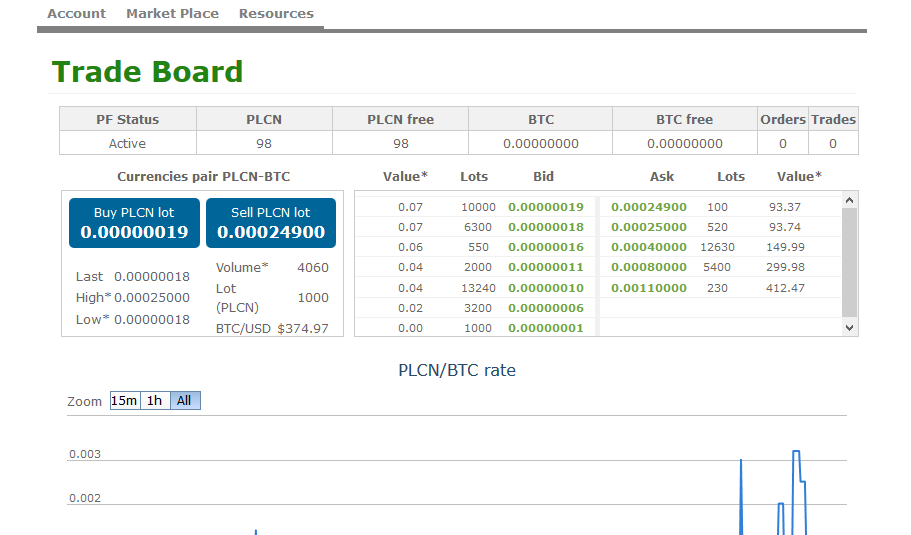911x535 pixels.
Task: Click Sell PLCN lot button
Action: pyautogui.click(x=271, y=223)
